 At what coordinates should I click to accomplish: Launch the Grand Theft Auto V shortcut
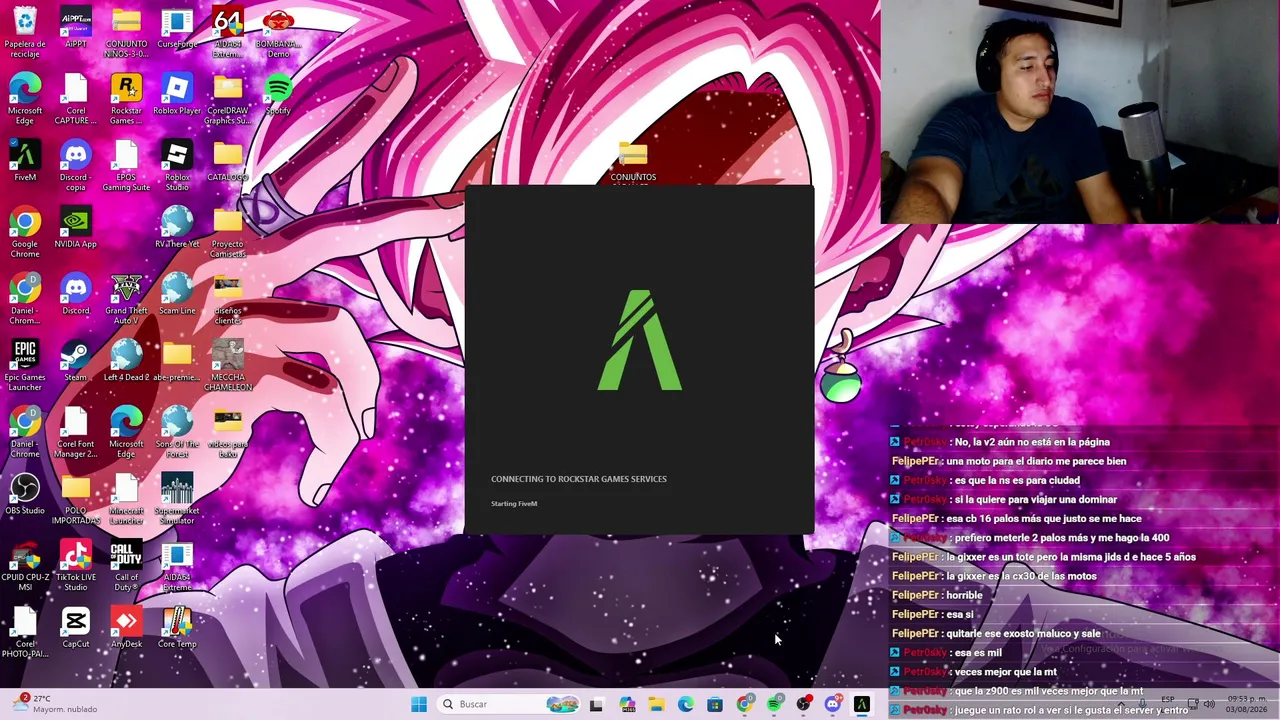coord(126,300)
